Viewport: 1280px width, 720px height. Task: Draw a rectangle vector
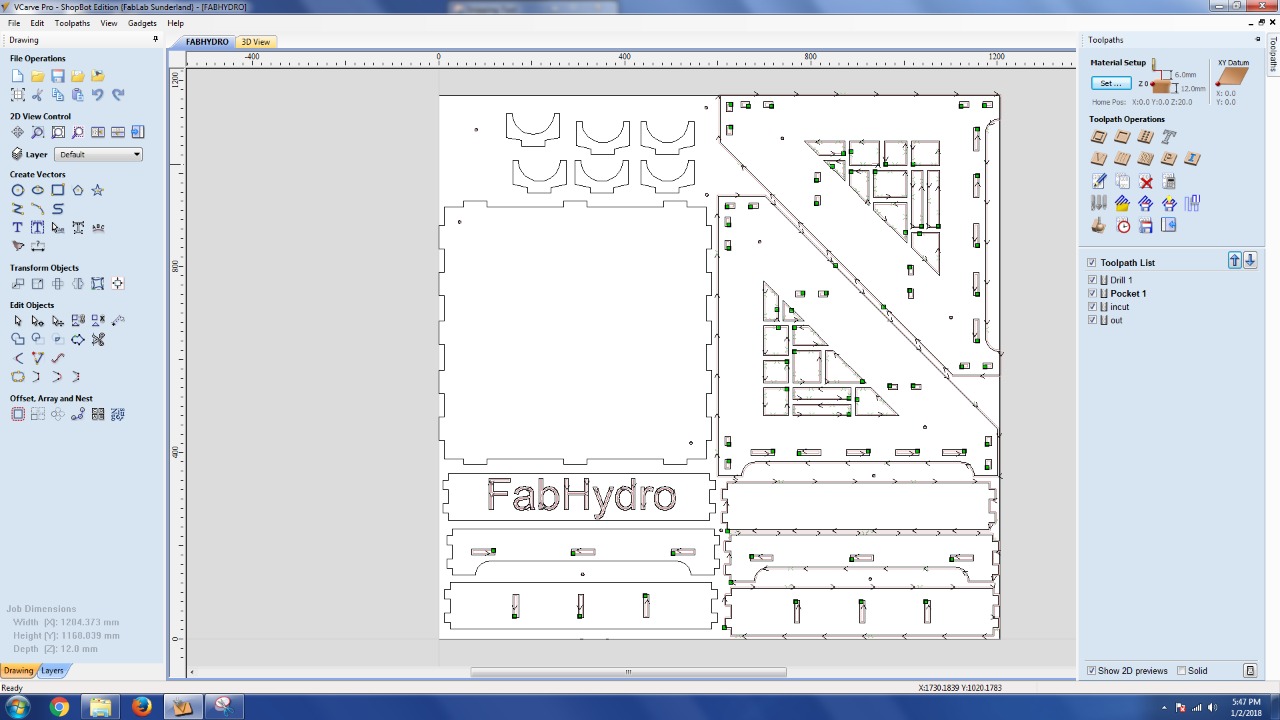click(58, 190)
